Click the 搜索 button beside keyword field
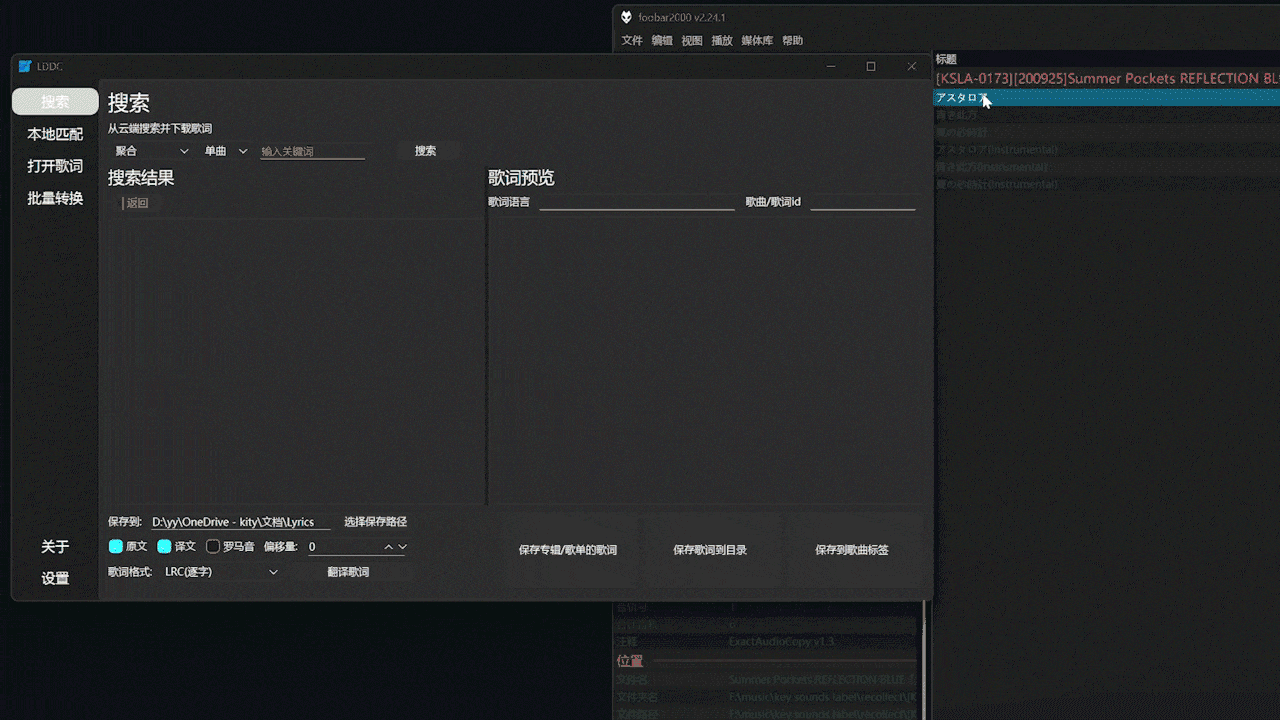1280x720 pixels. (x=425, y=151)
